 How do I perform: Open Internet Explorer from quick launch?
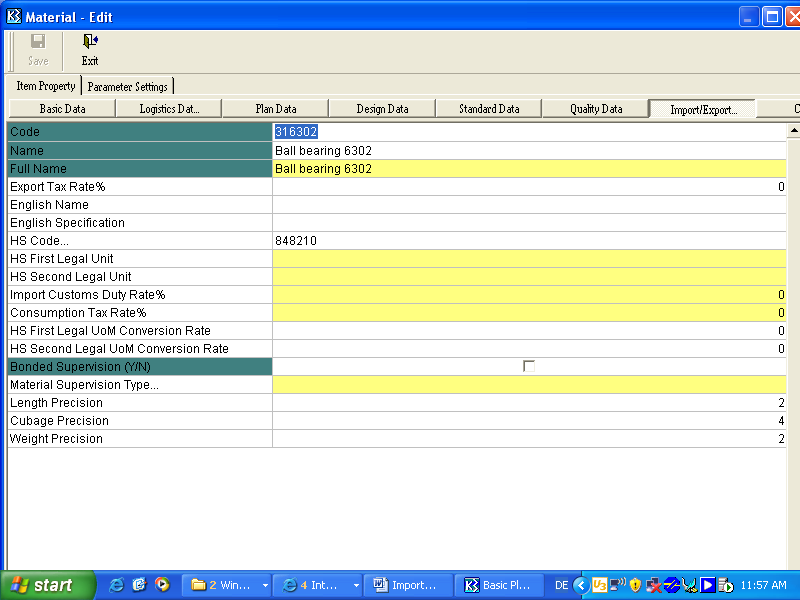(116, 585)
